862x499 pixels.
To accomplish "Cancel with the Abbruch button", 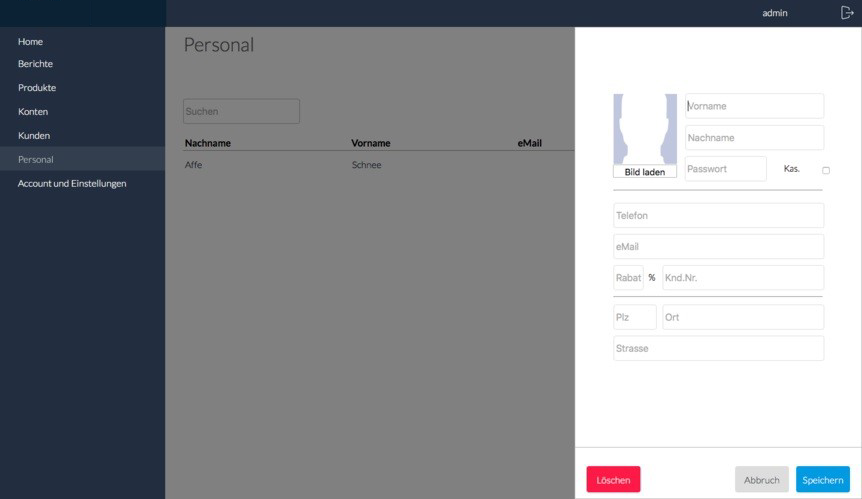I will coord(761,480).
